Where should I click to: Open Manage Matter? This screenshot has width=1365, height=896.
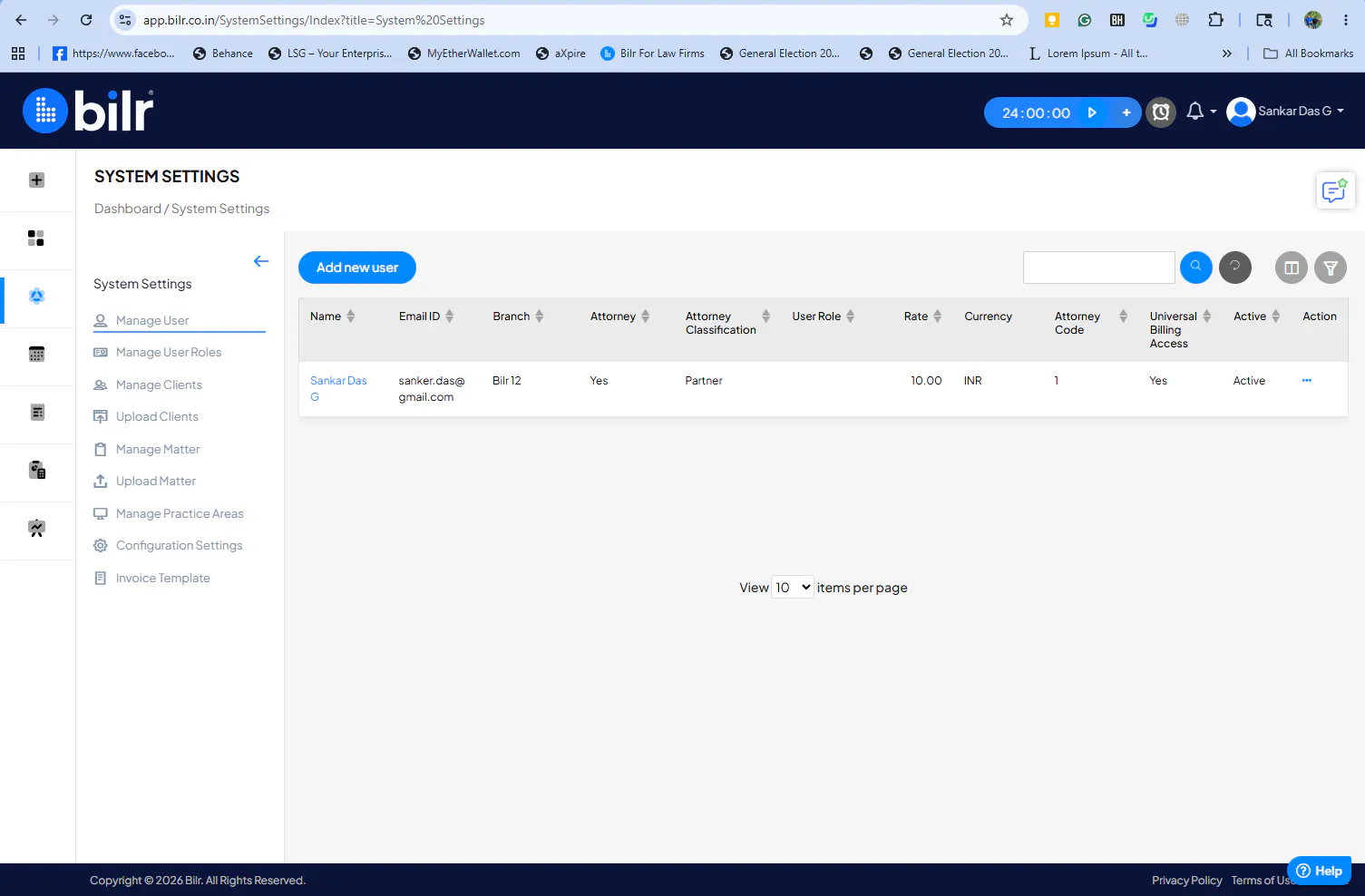click(158, 449)
